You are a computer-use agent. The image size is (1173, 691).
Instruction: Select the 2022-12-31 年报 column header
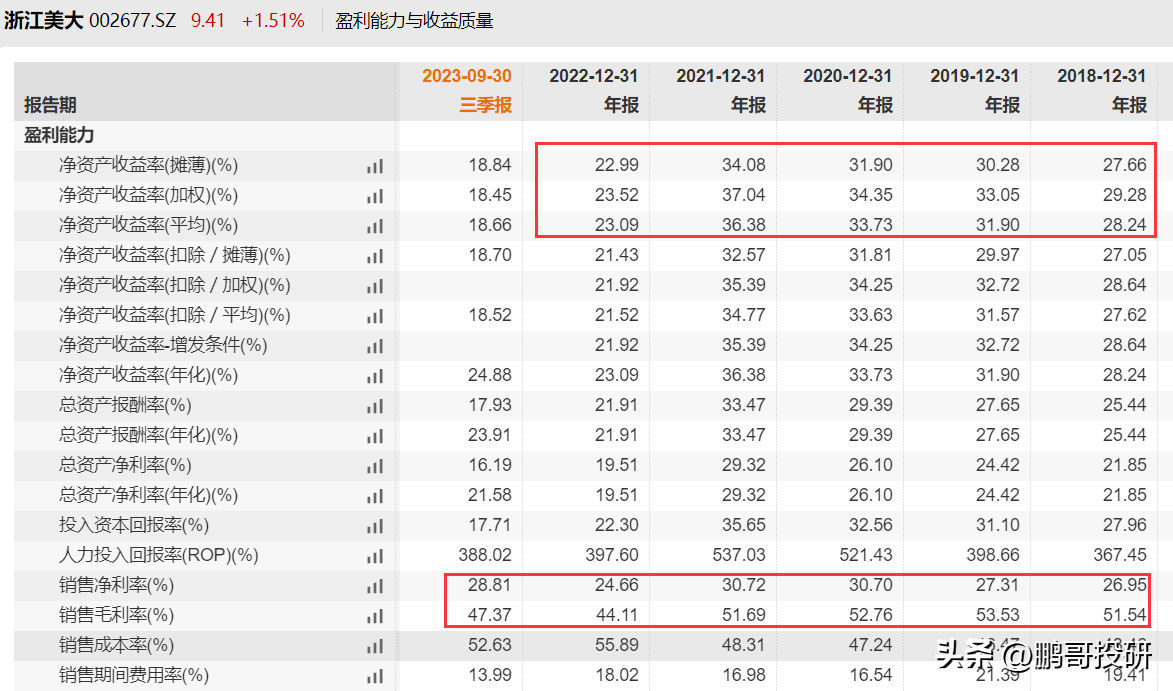coord(594,90)
